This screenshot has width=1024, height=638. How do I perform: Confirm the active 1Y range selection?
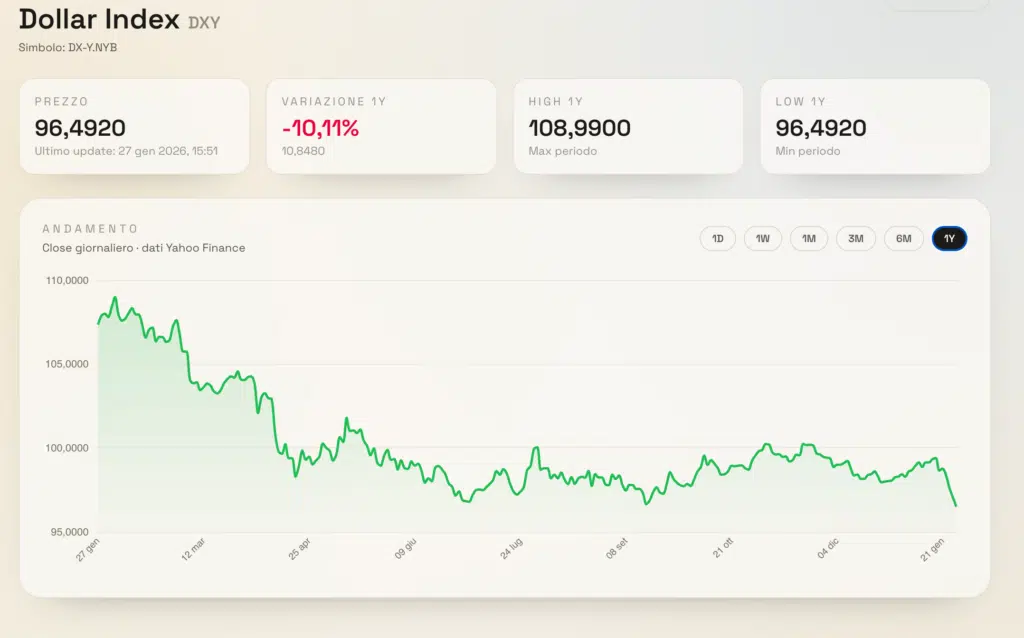[x=949, y=238]
